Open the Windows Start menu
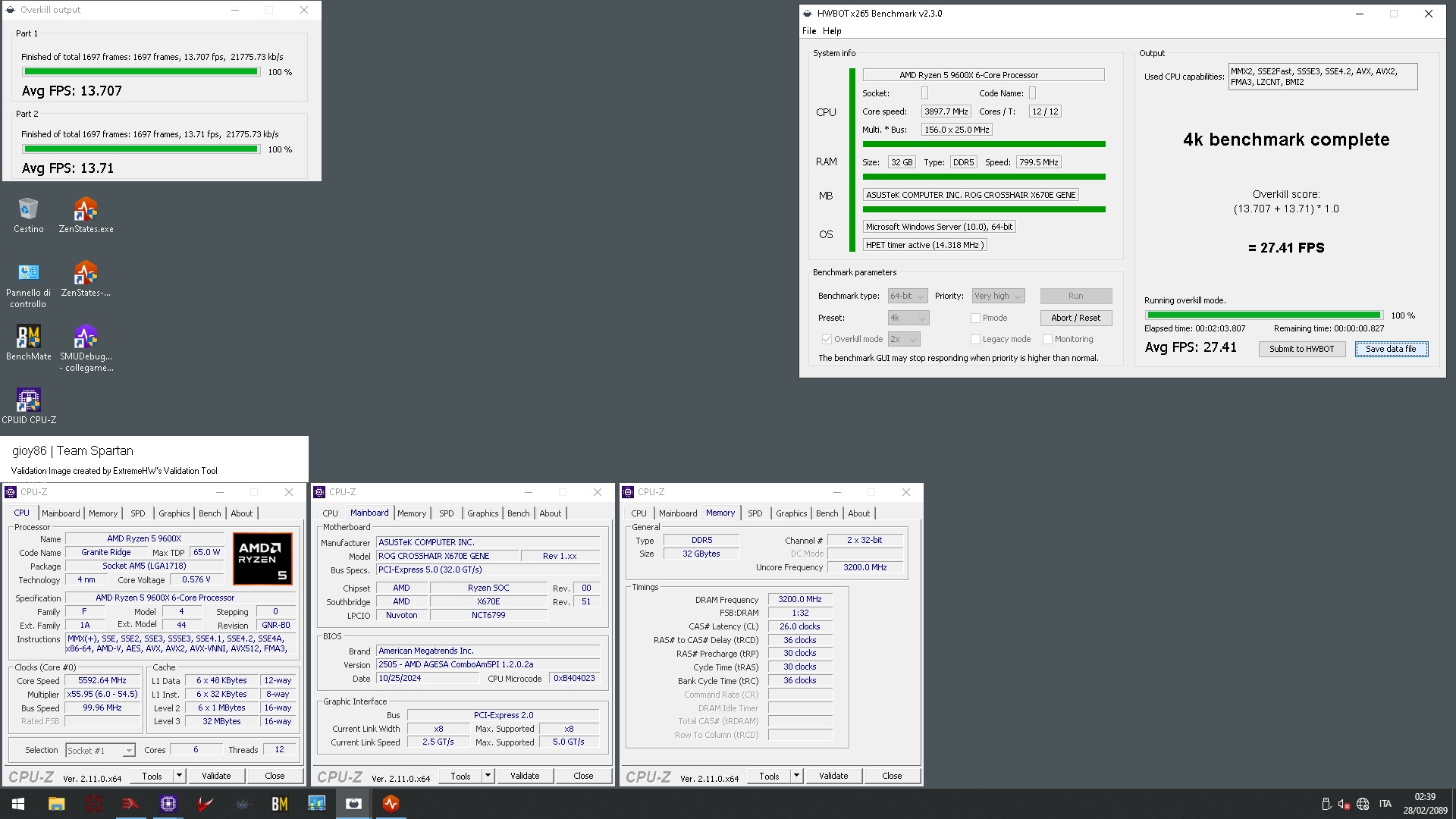Screen dimensions: 1456x819 [18, 804]
